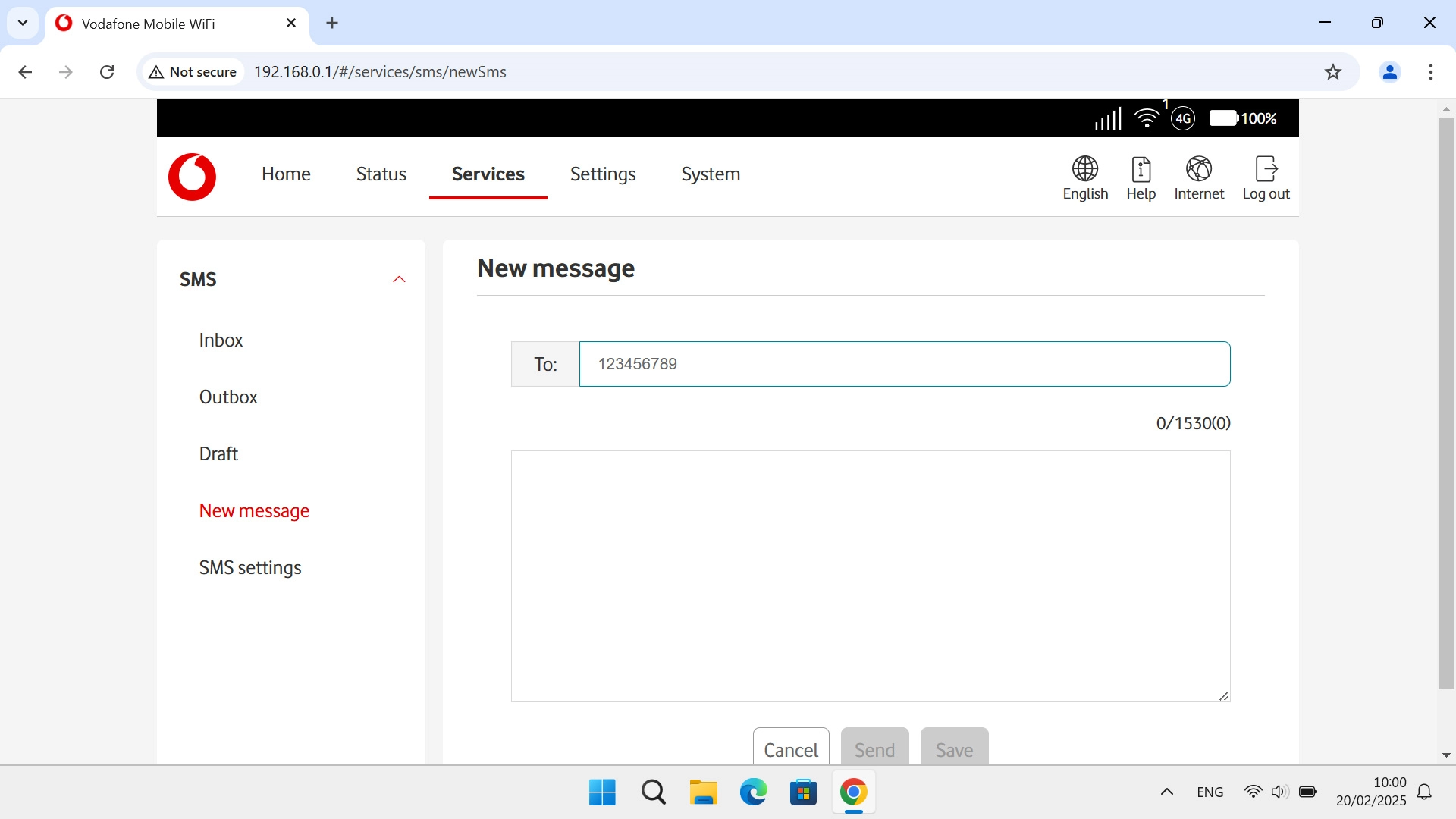Screen dimensions: 1456x819
Task: Click the 4G network status icon
Action: [x=1183, y=118]
